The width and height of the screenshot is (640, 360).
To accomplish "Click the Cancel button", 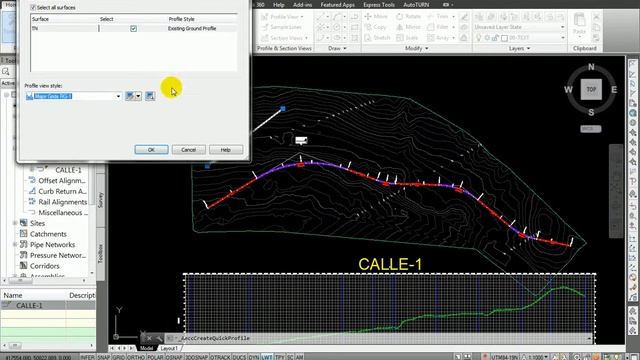I will click(189, 150).
